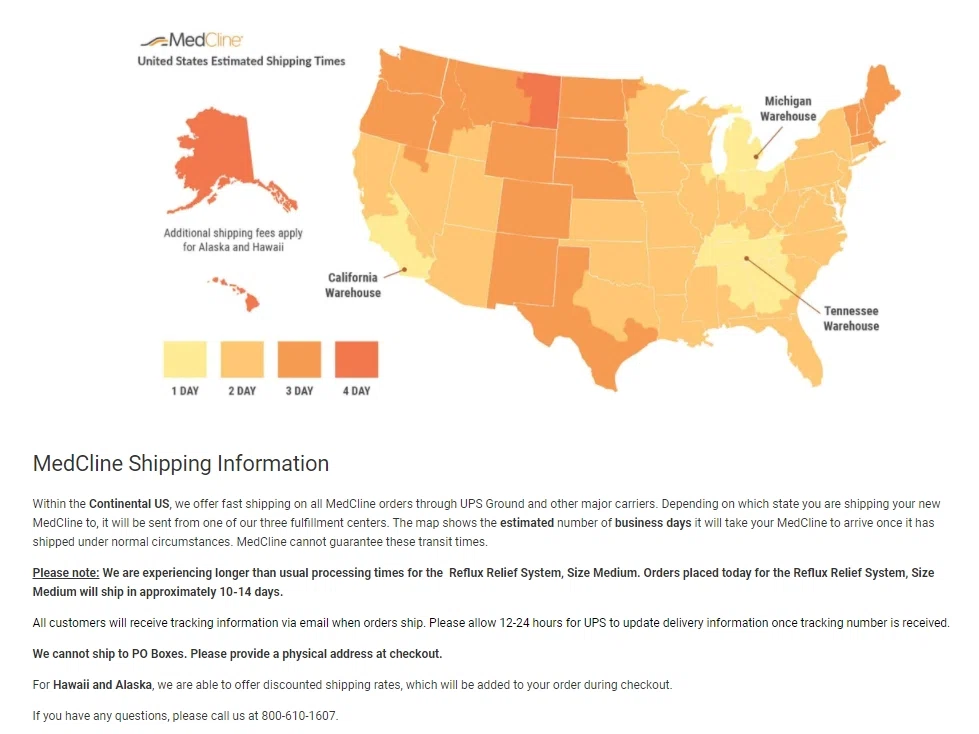Click the Tennessee Warehouse label
Viewport: 979px width, 734px height.
click(x=851, y=318)
